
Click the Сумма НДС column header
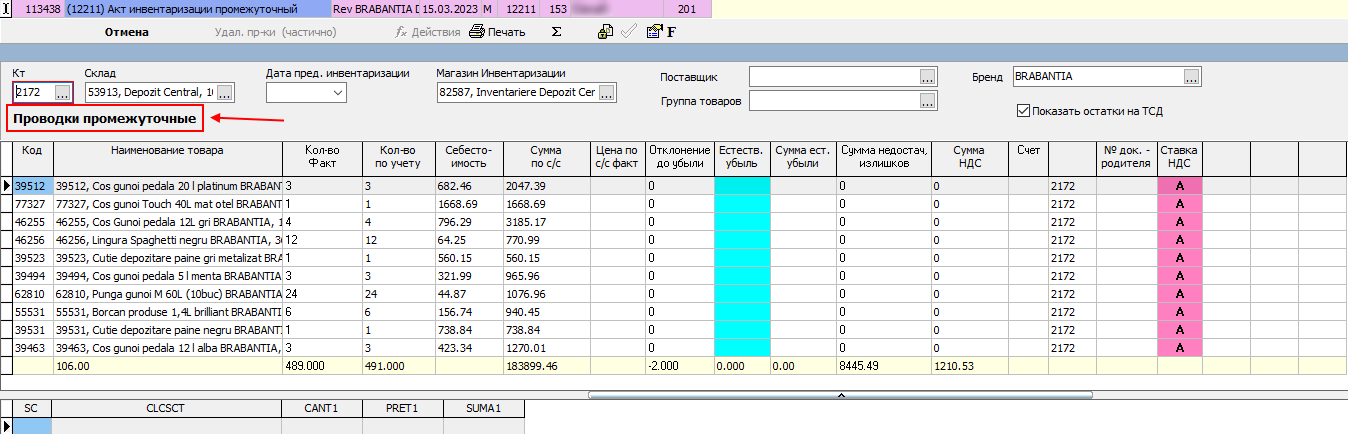coord(969,158)
